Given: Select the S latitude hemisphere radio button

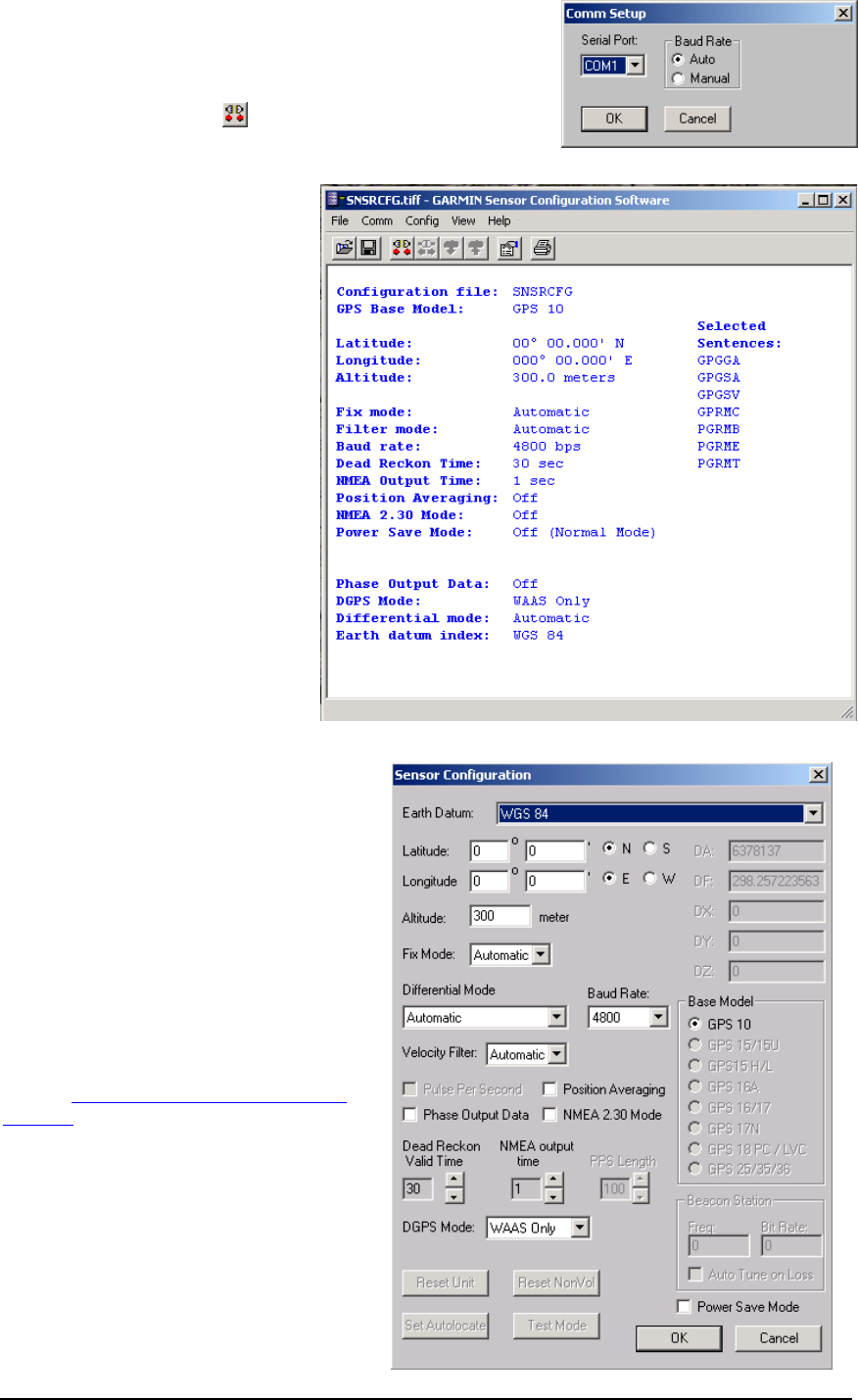Looking at the screenshot, I should click(649, 848).
